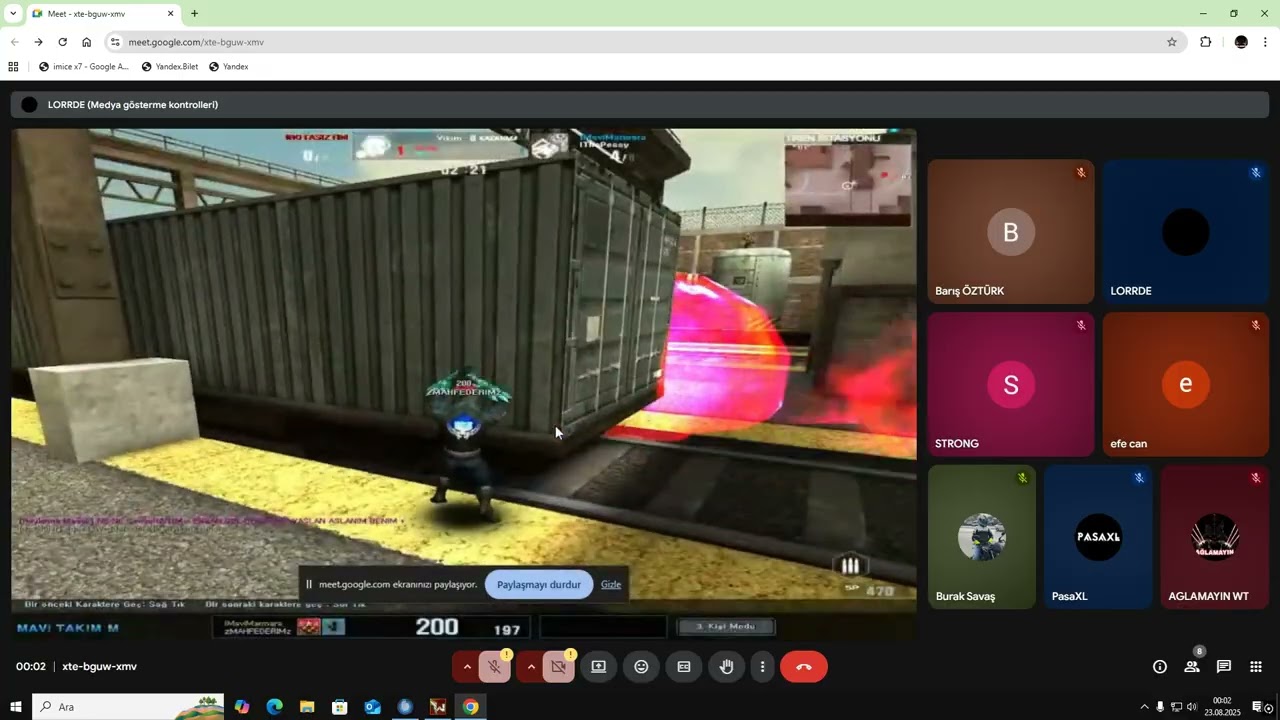Open the Yandex.Bilet bookmark
Screen dimensions: 1280x720
coord(169,67)
